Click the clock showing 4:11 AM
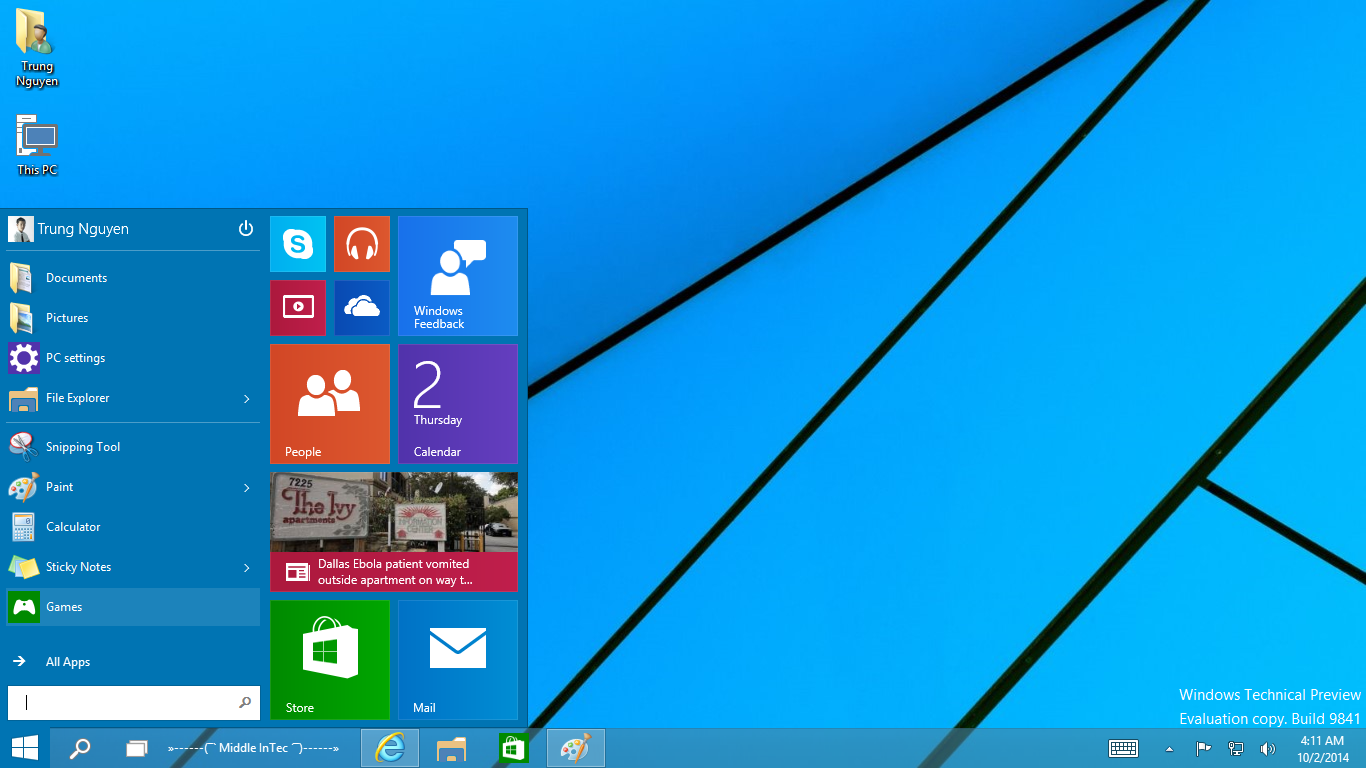The height and width of the screenshot is (768, 1366). [1322, 748]
